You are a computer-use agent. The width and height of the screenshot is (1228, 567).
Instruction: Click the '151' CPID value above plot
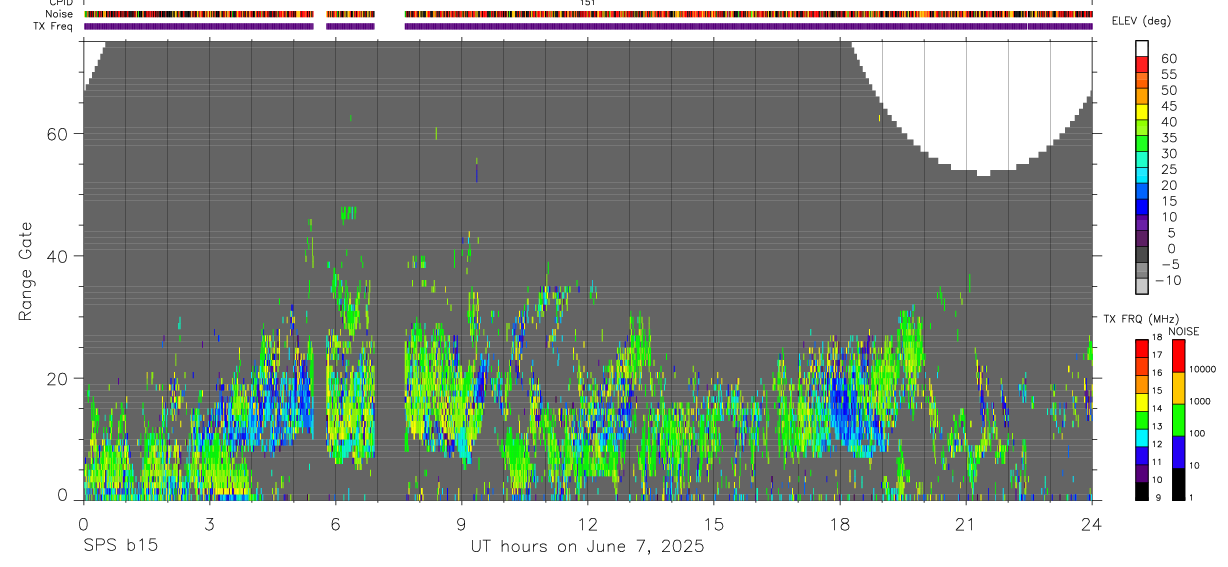coord(588,3)
